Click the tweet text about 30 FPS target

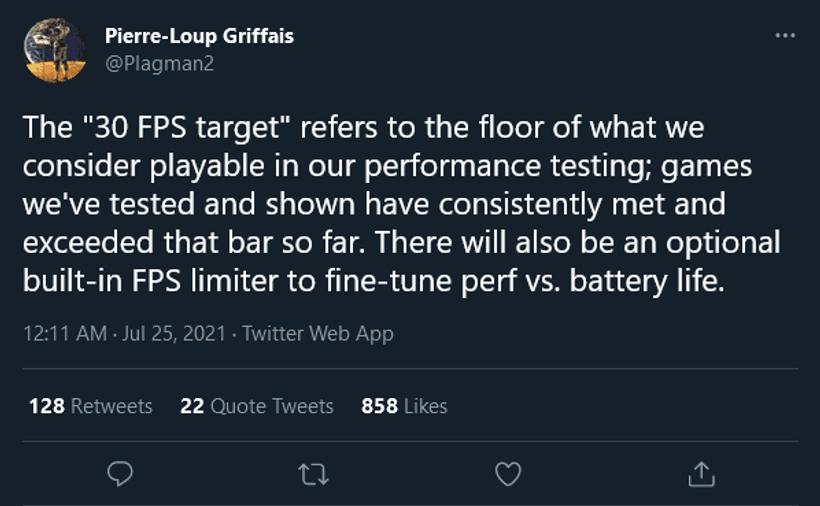(402, 204)
